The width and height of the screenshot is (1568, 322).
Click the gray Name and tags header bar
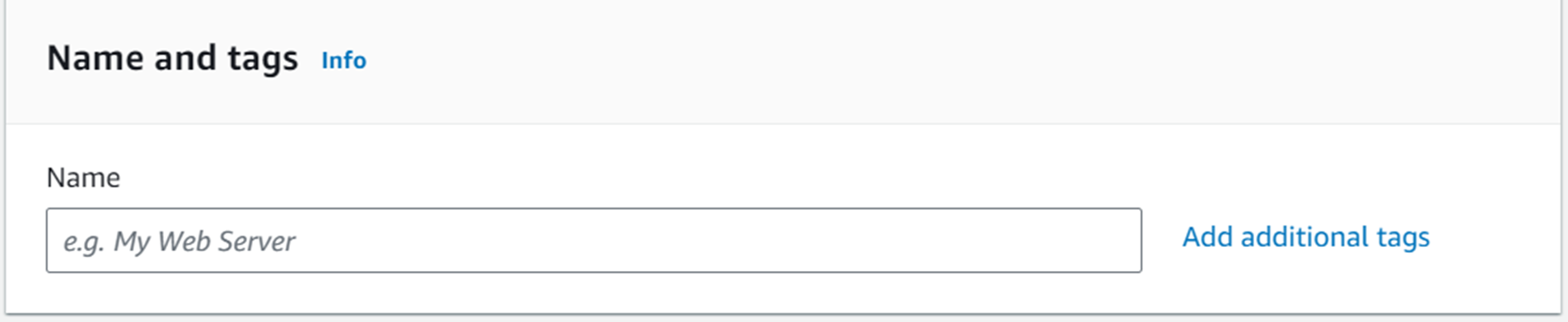[x=782, y=62]
